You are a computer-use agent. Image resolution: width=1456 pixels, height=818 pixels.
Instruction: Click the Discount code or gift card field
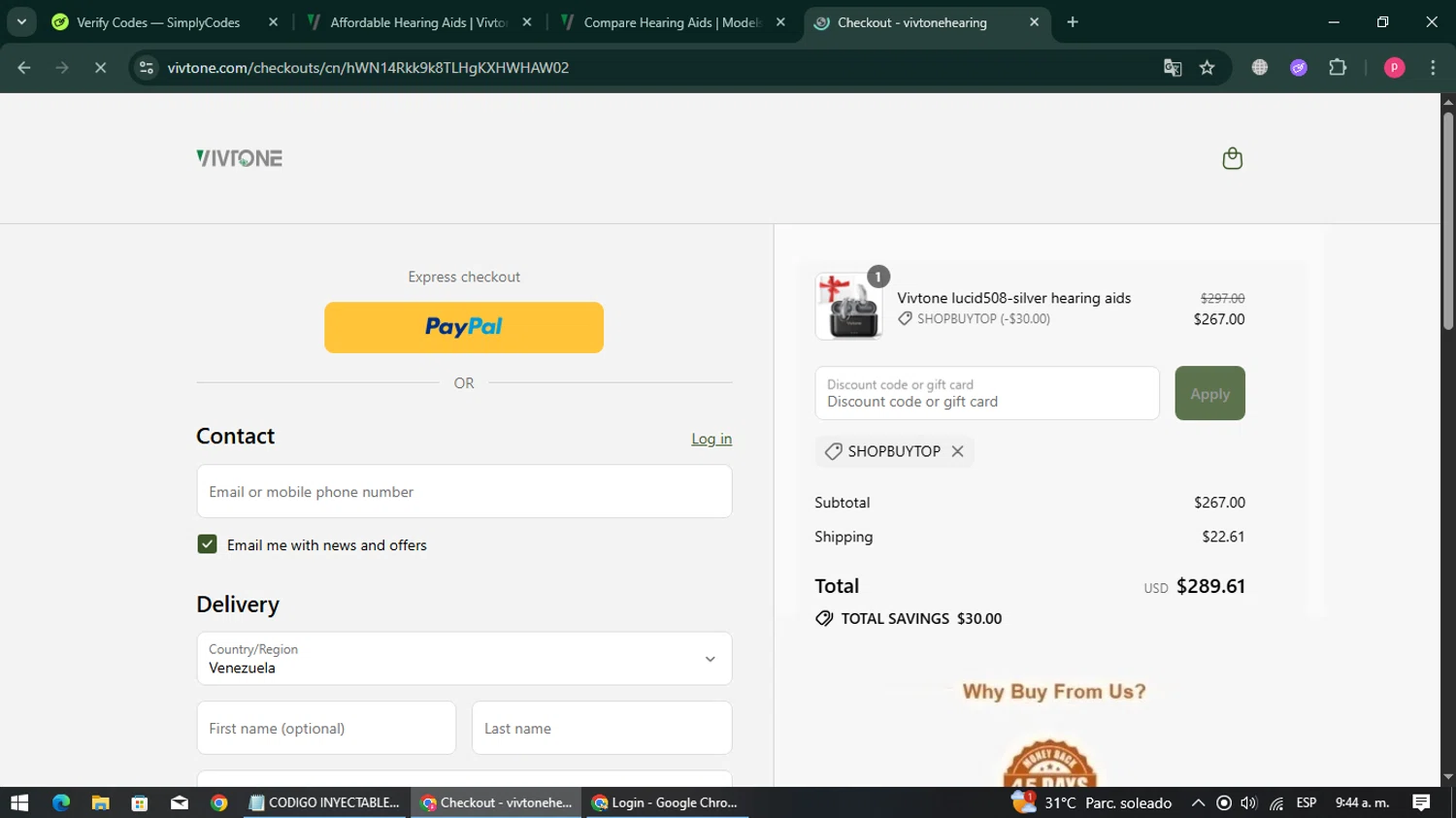[x=987, y=393]
